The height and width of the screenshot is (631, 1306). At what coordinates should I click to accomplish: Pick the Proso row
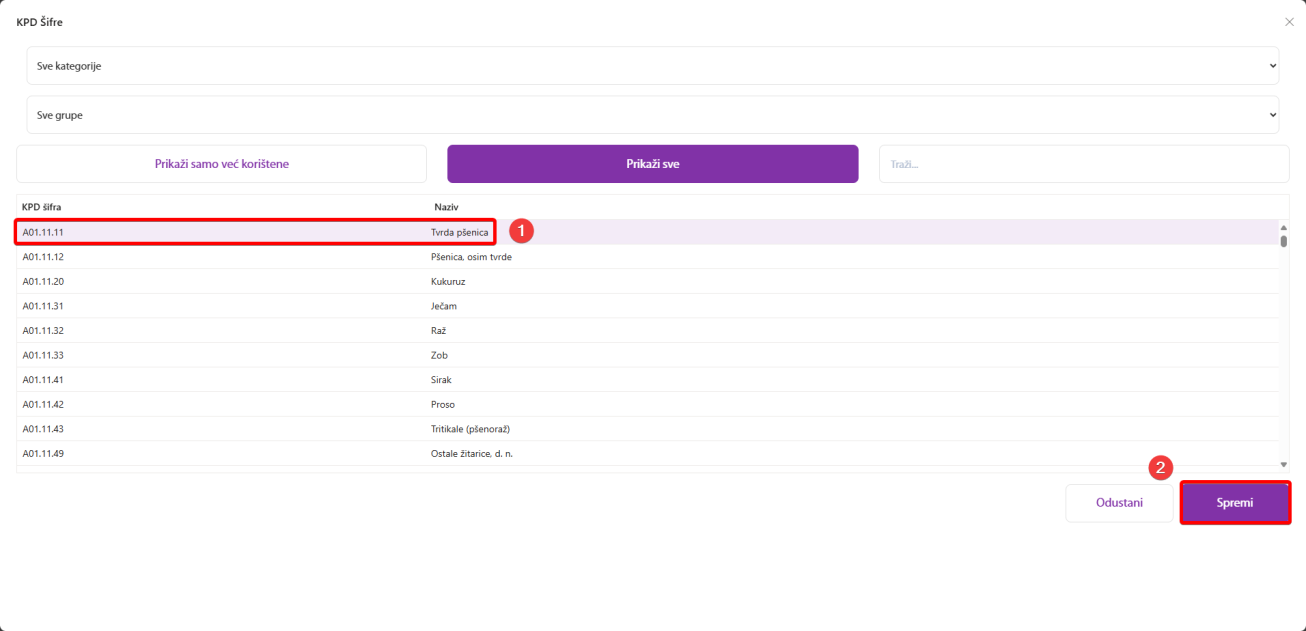(x=443, y=405)
